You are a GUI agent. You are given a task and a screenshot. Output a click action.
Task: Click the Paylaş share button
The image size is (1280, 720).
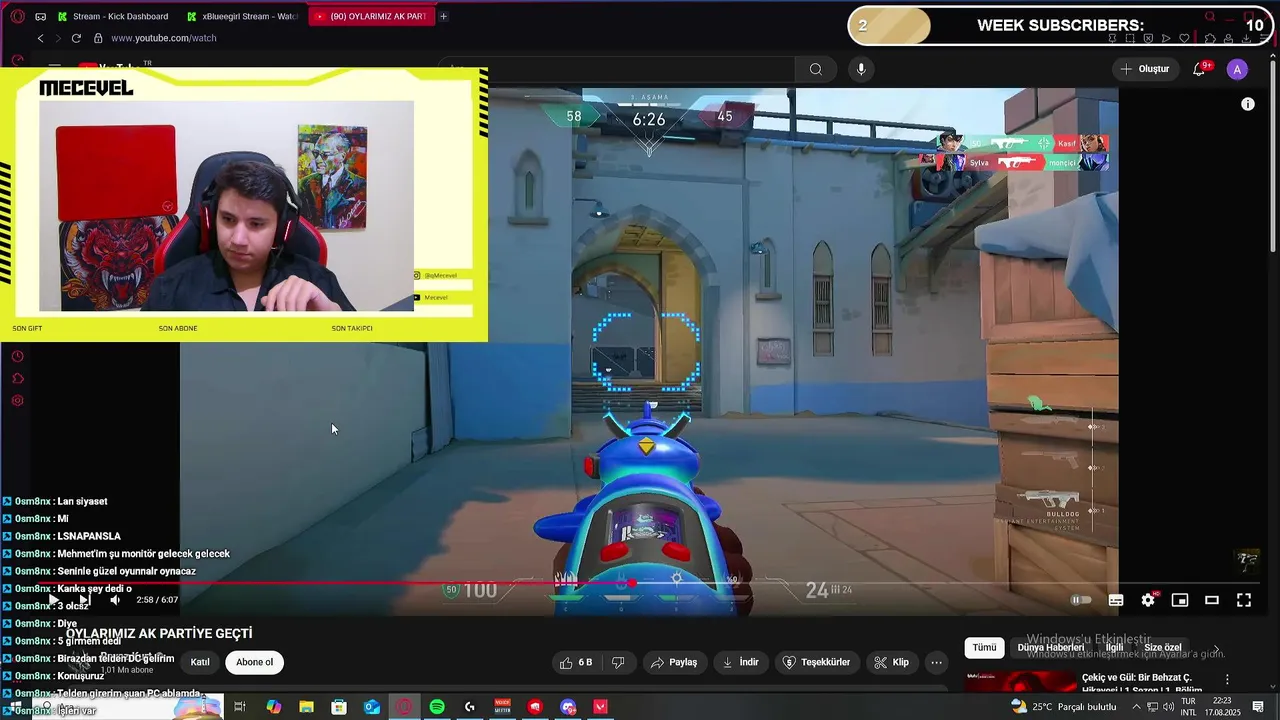tap(673, 662)
